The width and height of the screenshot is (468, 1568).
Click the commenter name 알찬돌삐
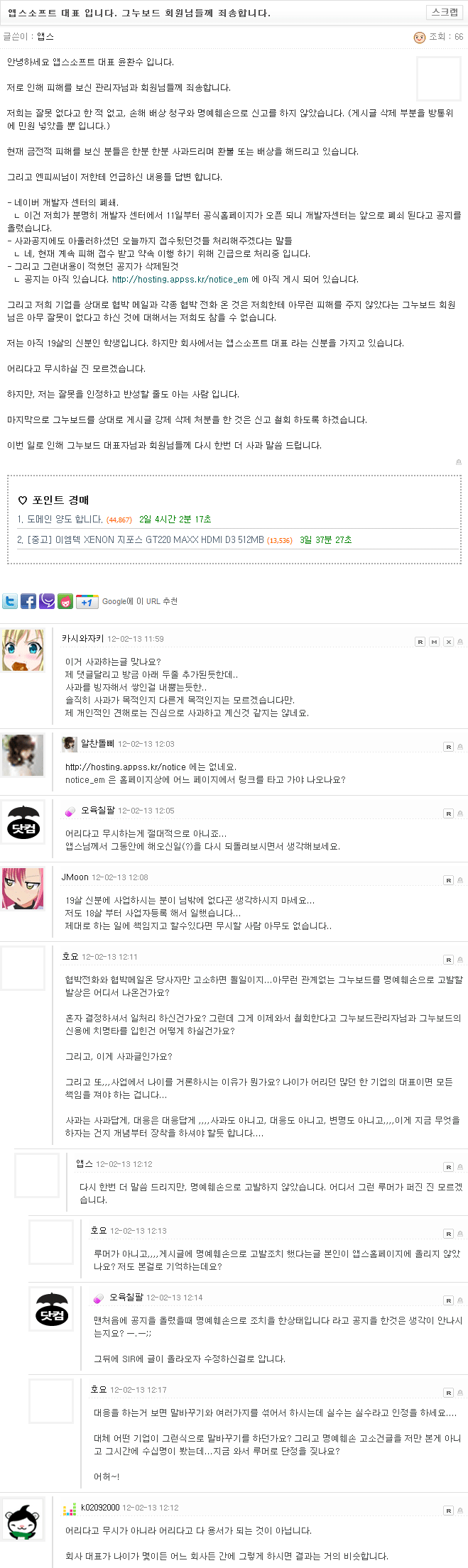point(97,744)
